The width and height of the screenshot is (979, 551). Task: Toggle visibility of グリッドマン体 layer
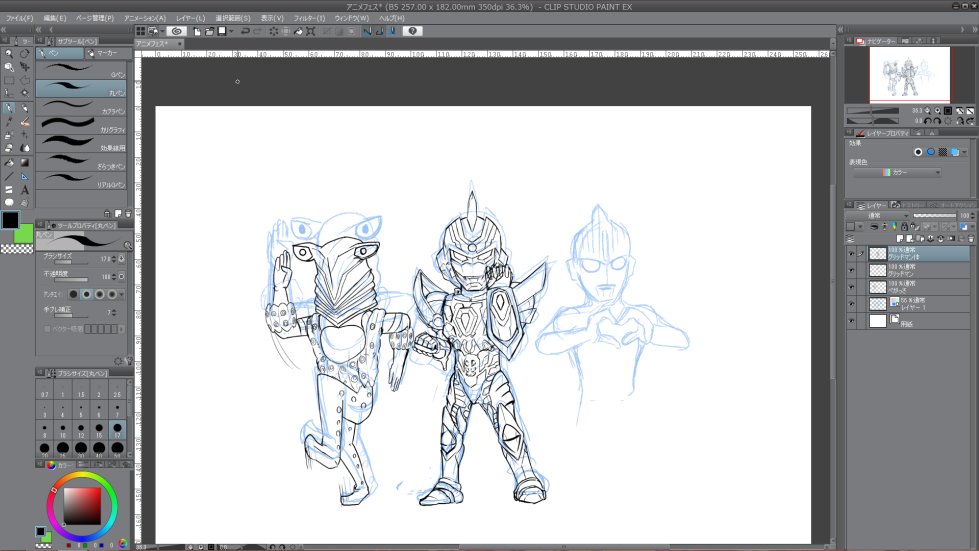[x=851, y=254]
